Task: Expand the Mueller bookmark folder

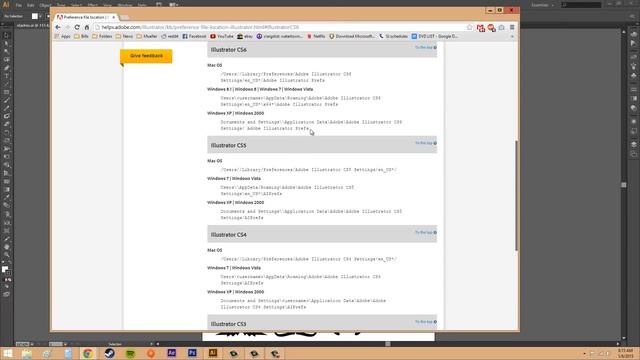Action: pos(147,36)
